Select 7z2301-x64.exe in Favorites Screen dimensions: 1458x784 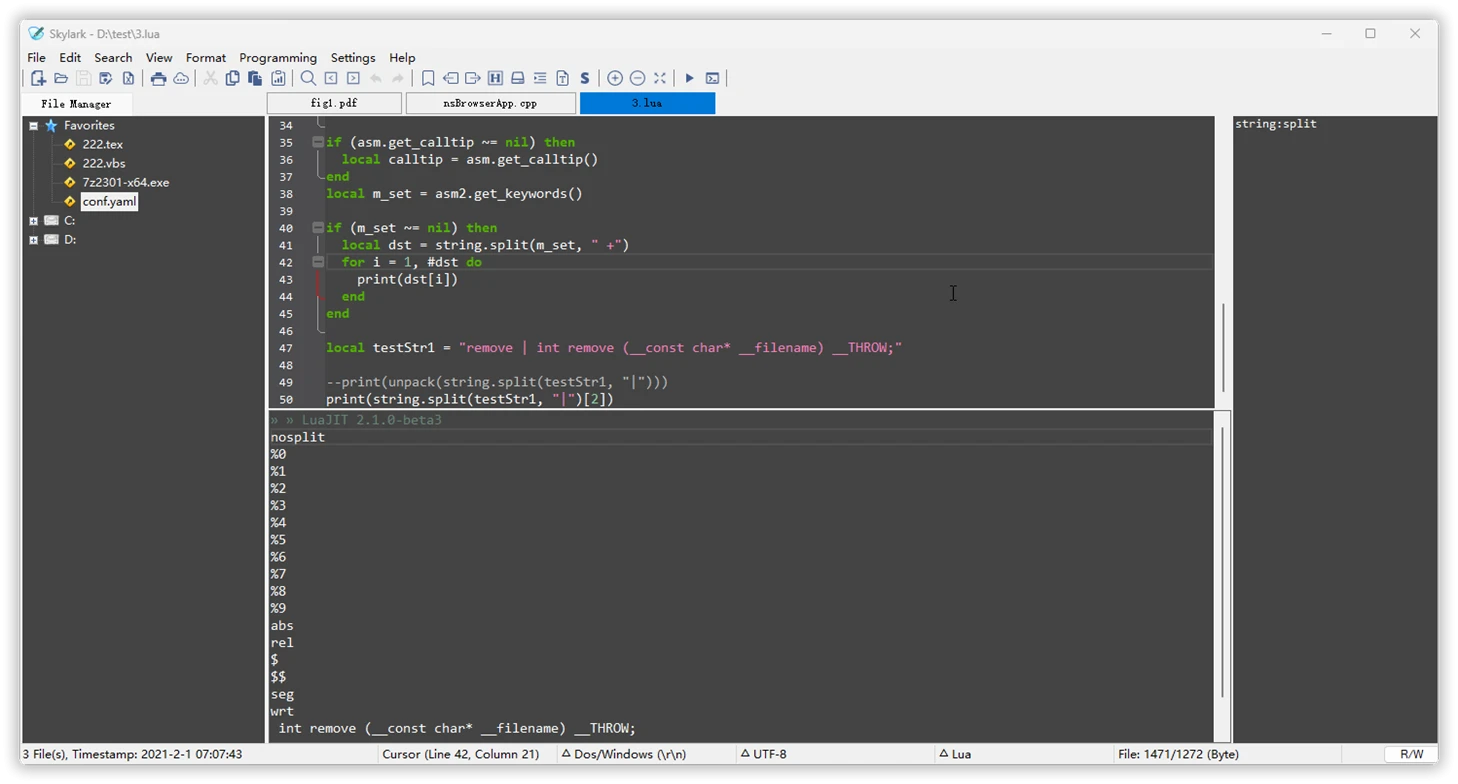point(125,182)
